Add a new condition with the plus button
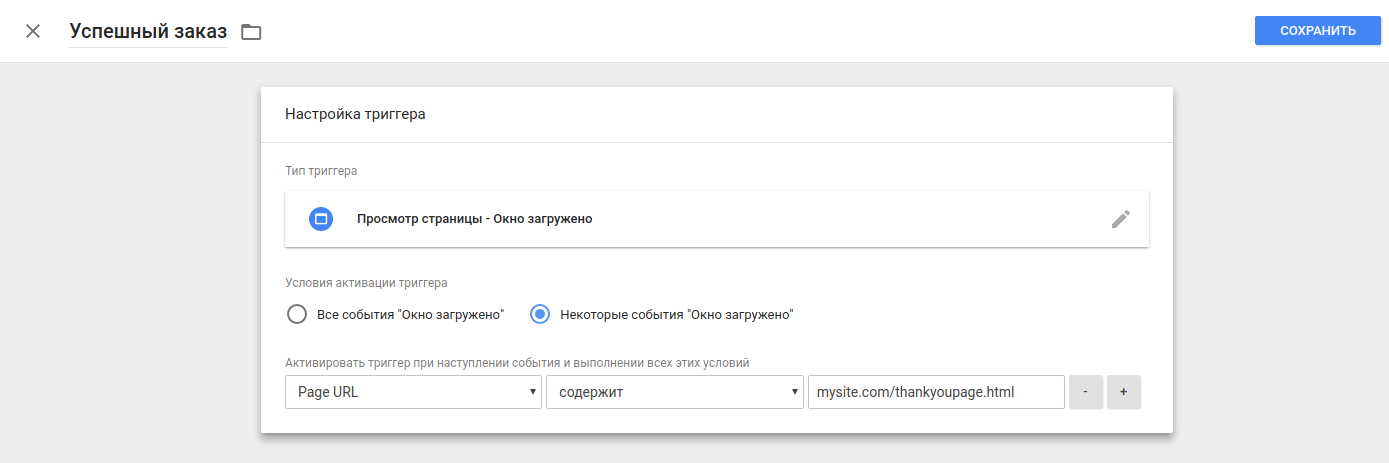 (x=1124, y=392)
